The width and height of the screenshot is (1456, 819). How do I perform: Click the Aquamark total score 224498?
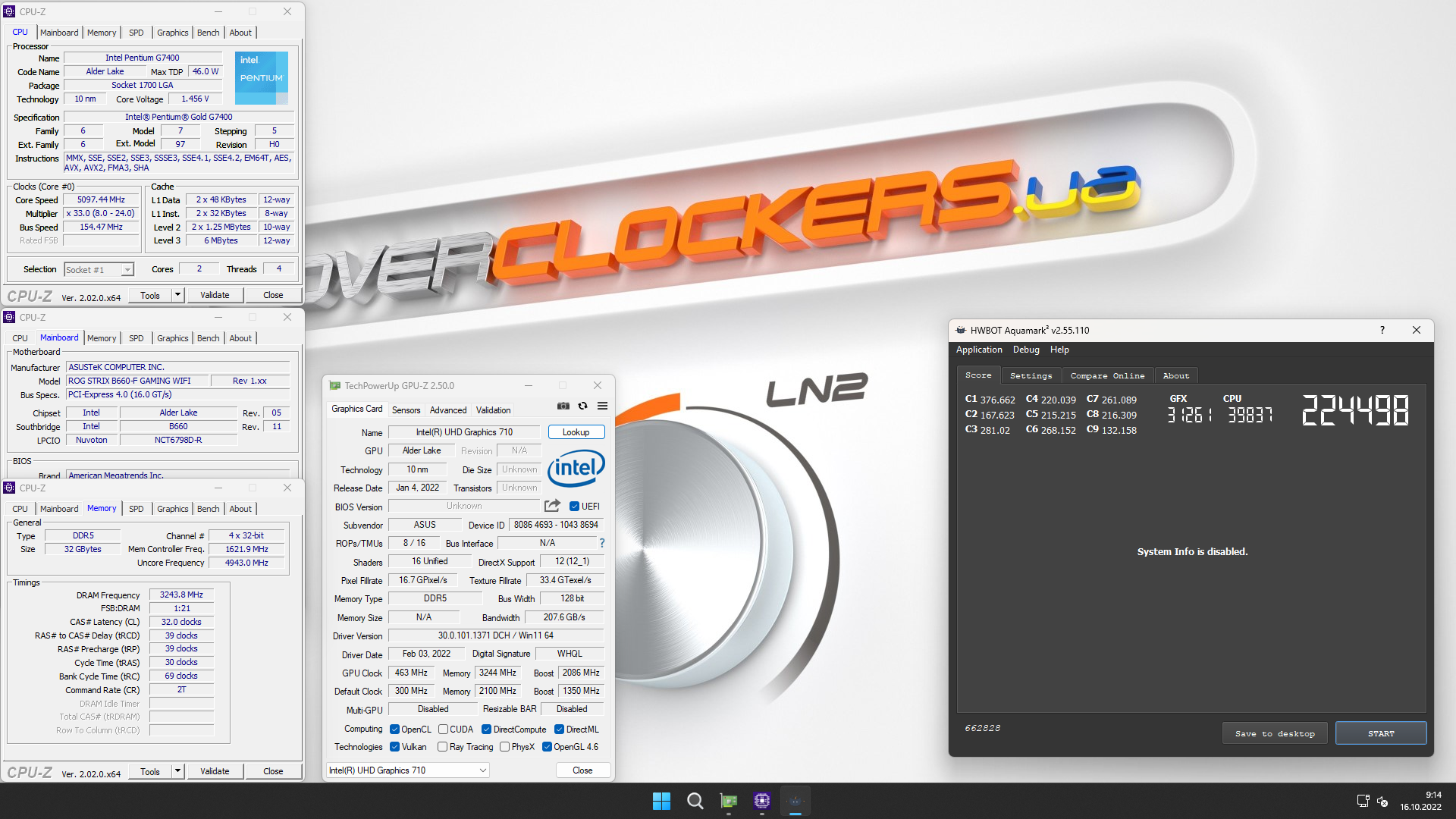[1355, 410]
